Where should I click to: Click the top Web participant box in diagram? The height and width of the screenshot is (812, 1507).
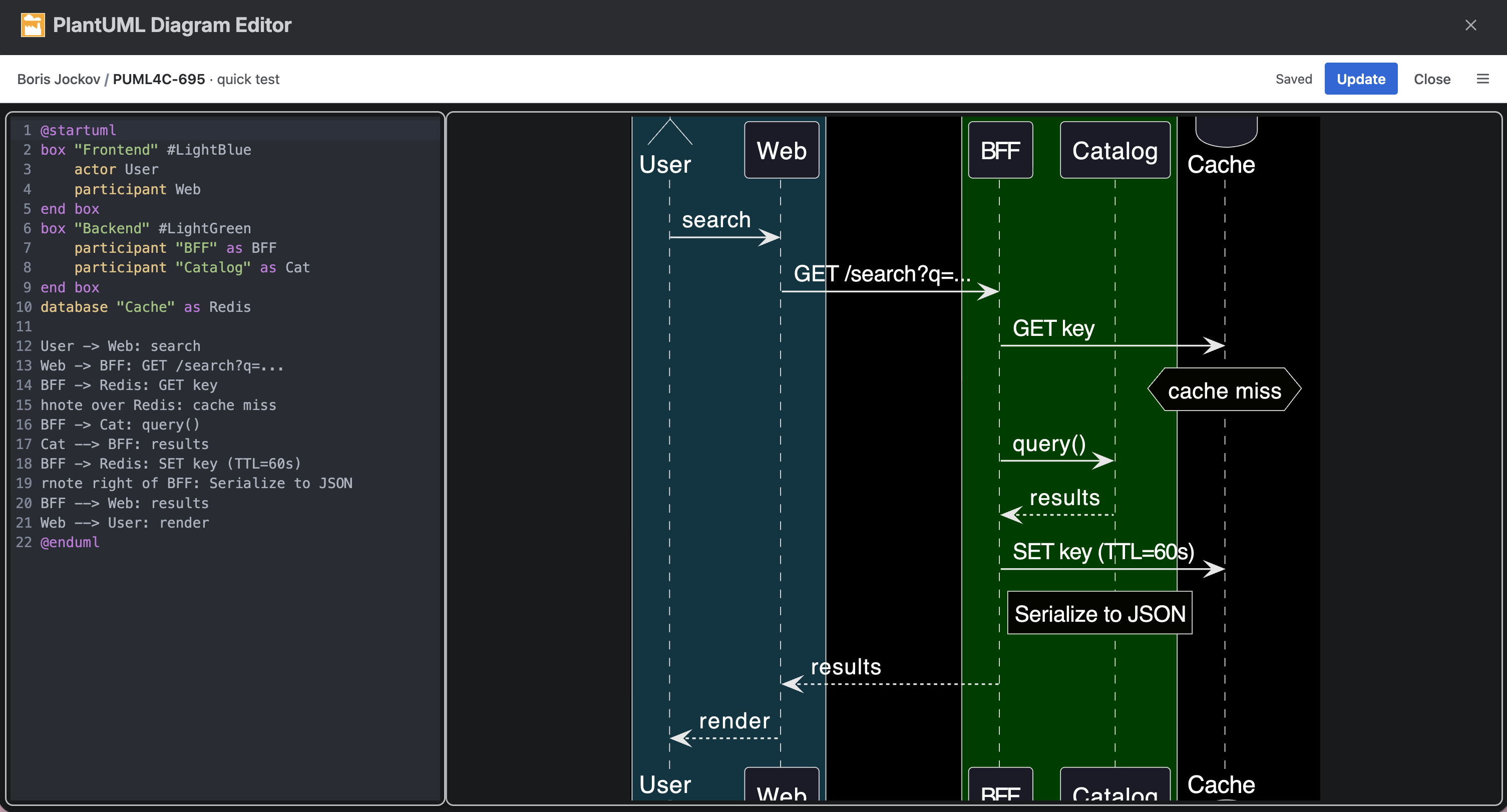point(782,150)
